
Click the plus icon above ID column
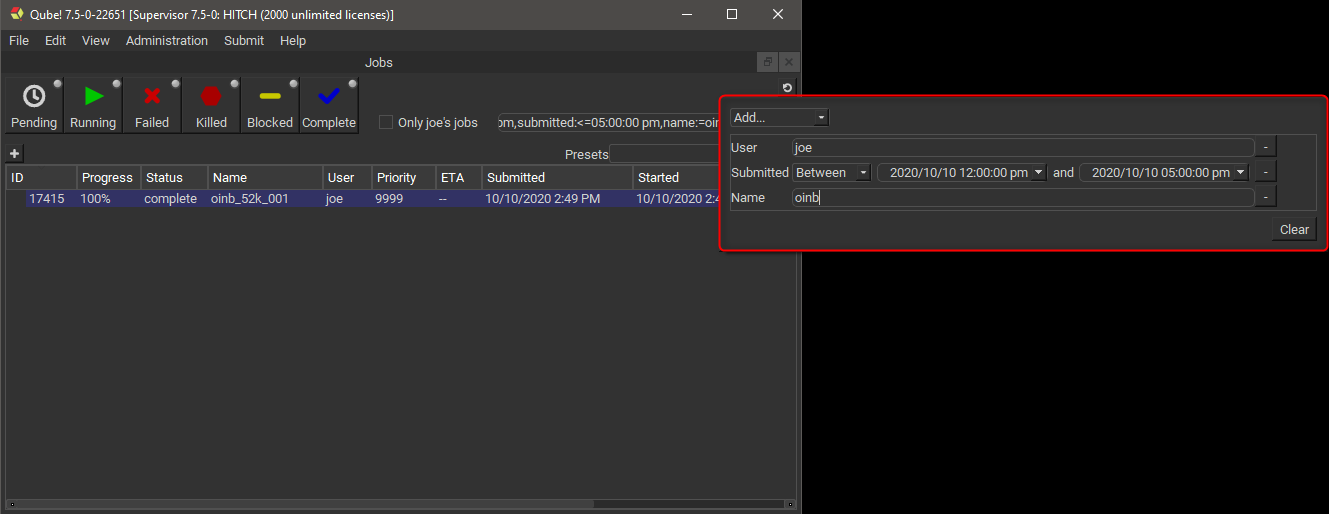coord(14,154)
